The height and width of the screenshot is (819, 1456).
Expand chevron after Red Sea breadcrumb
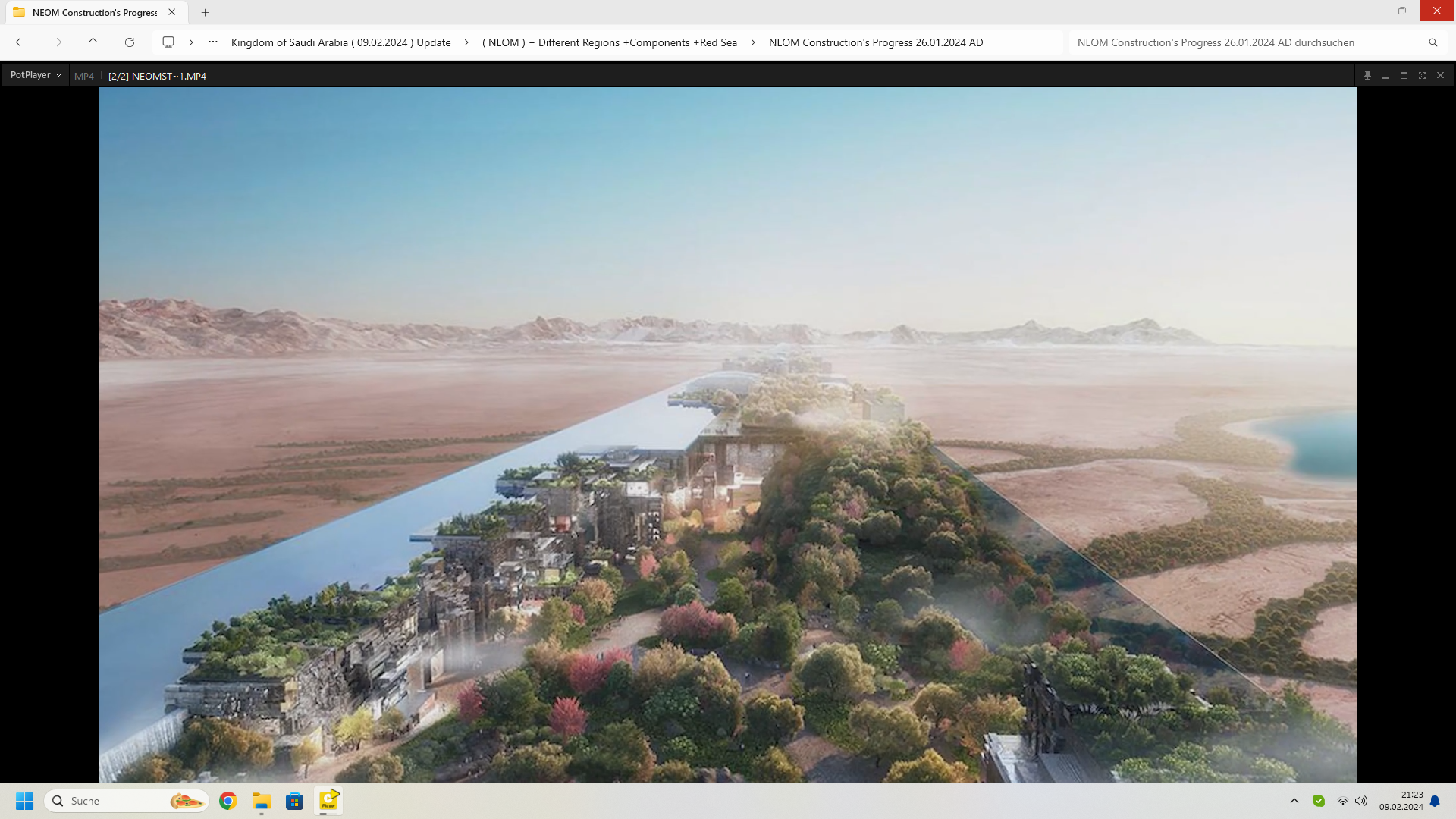click(753, 42)
